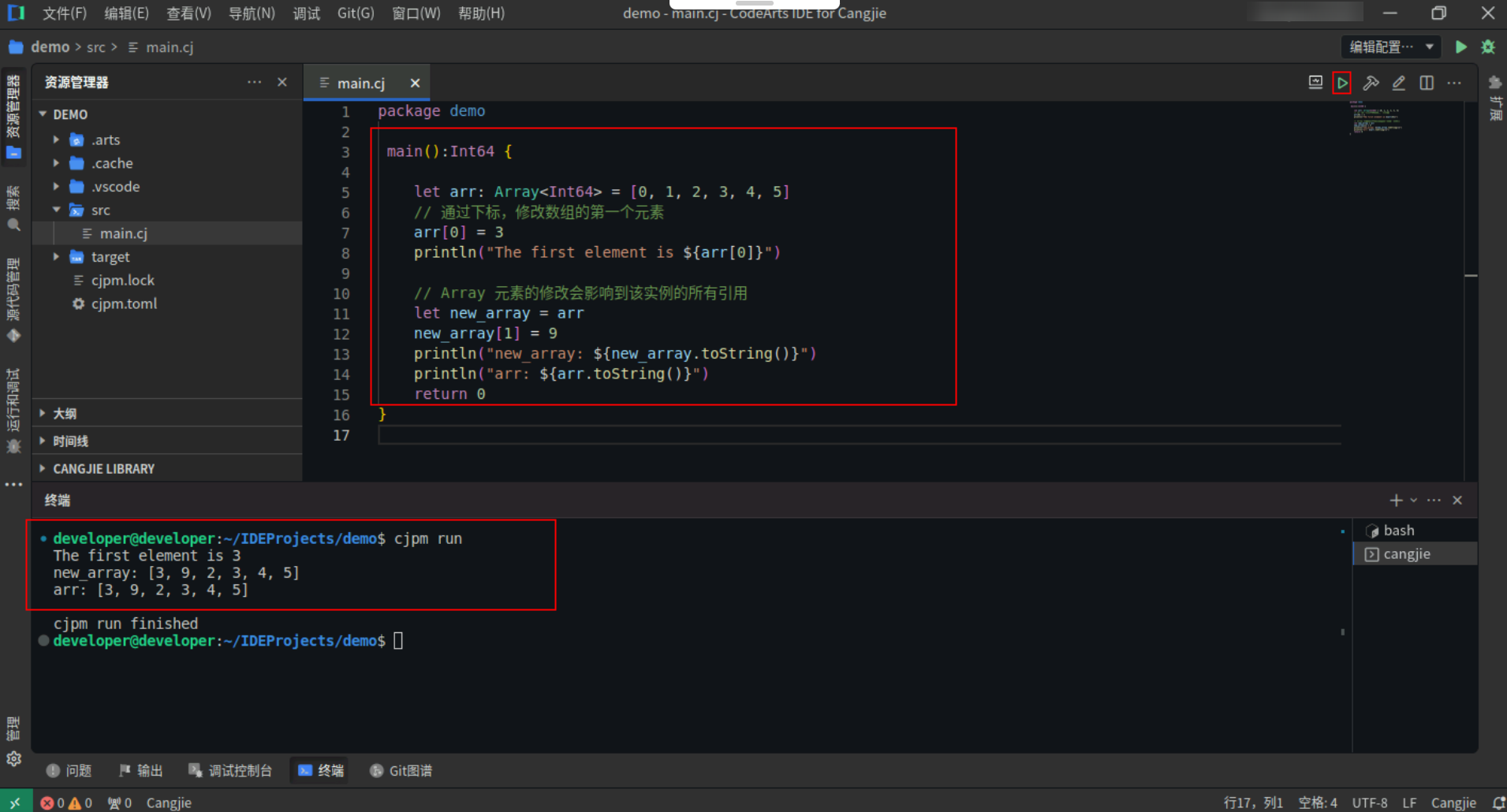Click the pencil edit icon in editor toolbar

click(x=1398, y=83)
